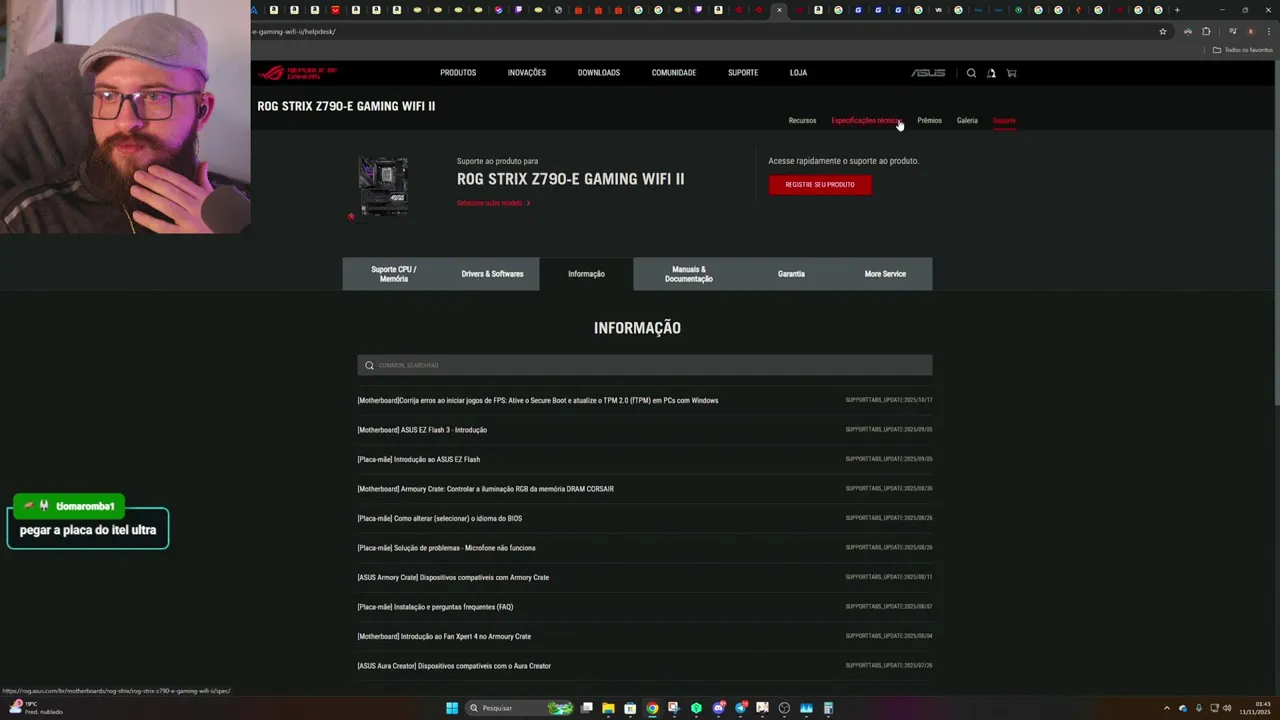Open Chrome media control icon

point(1232,32)
